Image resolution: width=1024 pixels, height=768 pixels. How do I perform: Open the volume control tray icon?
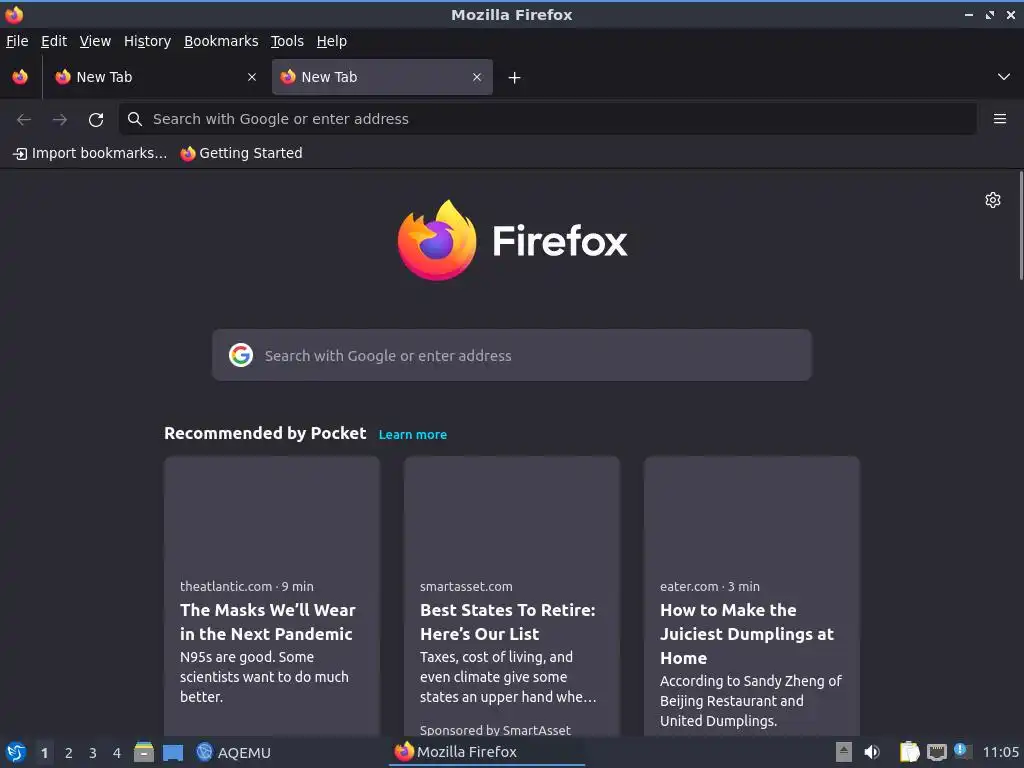[872, 752]
